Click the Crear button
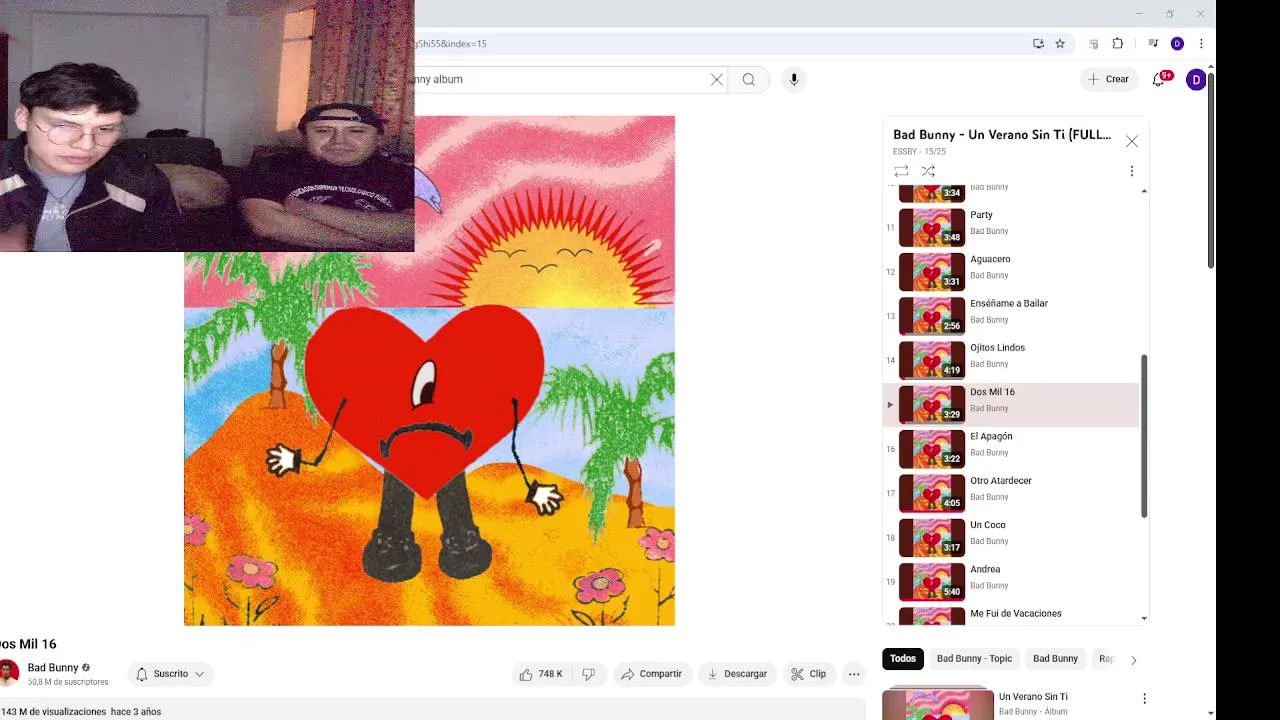The image size is (1280, 720). (x=1108, y=79)
